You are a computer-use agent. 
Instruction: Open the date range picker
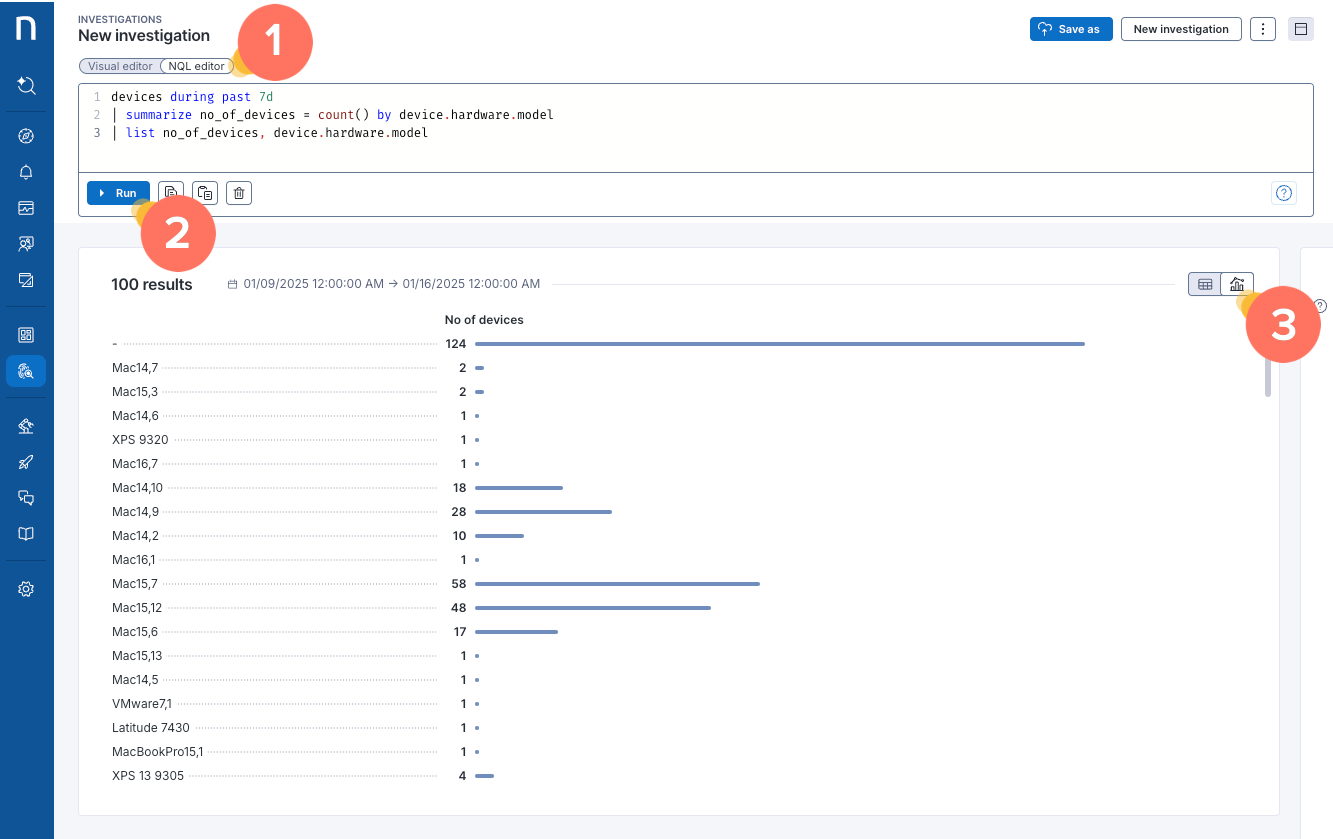[383, 283]
